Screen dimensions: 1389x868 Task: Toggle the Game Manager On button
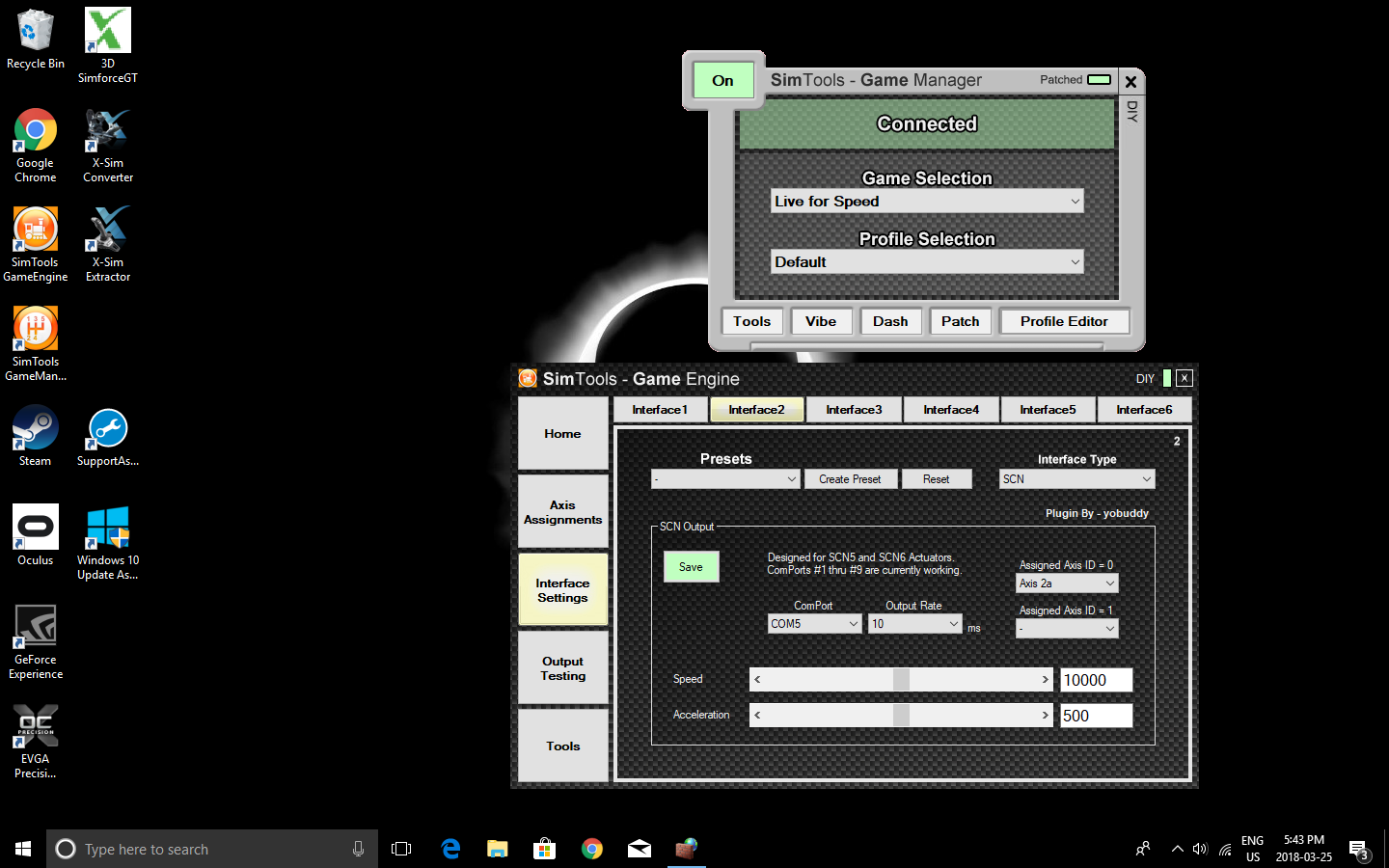click(722, 80)
